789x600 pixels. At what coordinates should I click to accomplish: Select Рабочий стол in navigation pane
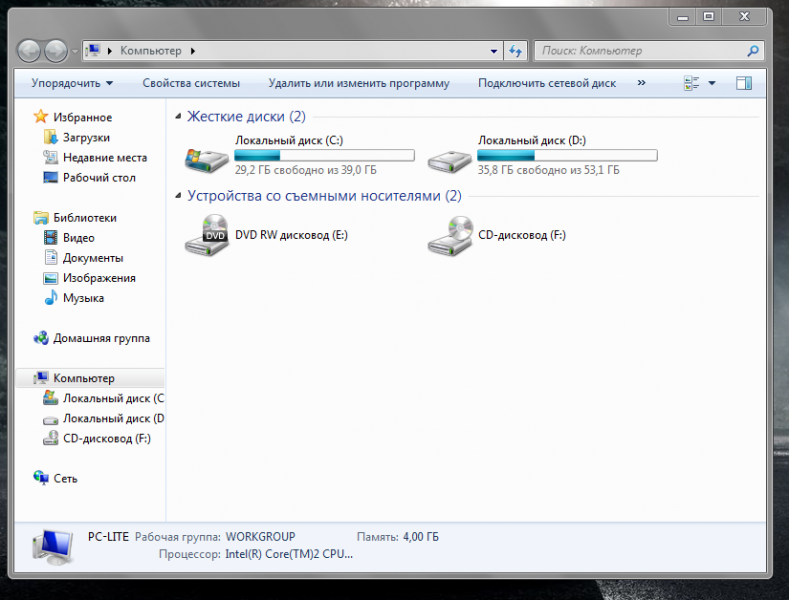(98, 177)
